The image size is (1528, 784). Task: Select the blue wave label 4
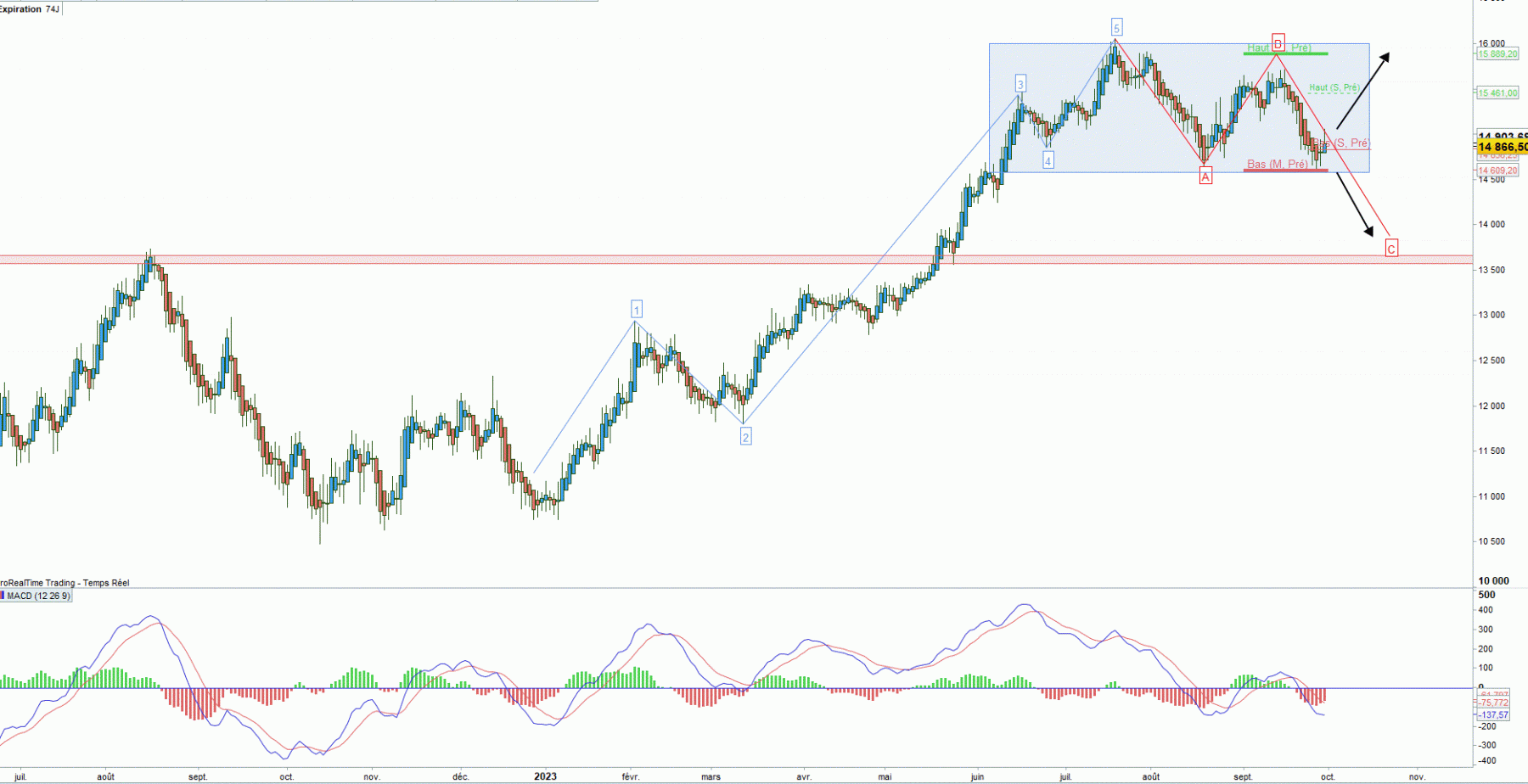point(1048,160)
